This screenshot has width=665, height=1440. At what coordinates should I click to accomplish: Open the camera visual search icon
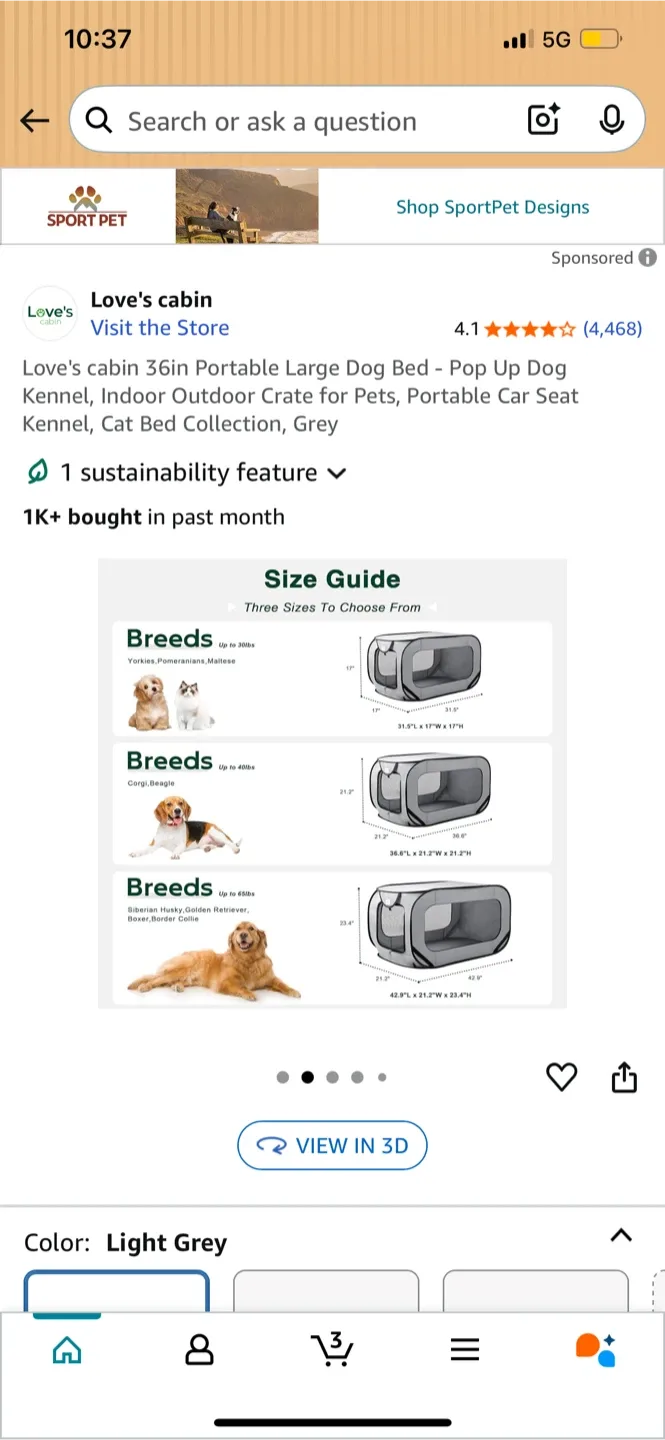[542, 120]
